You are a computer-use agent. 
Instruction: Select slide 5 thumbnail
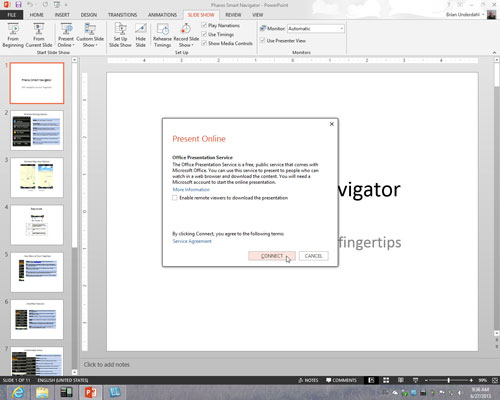tap(37, 272)
